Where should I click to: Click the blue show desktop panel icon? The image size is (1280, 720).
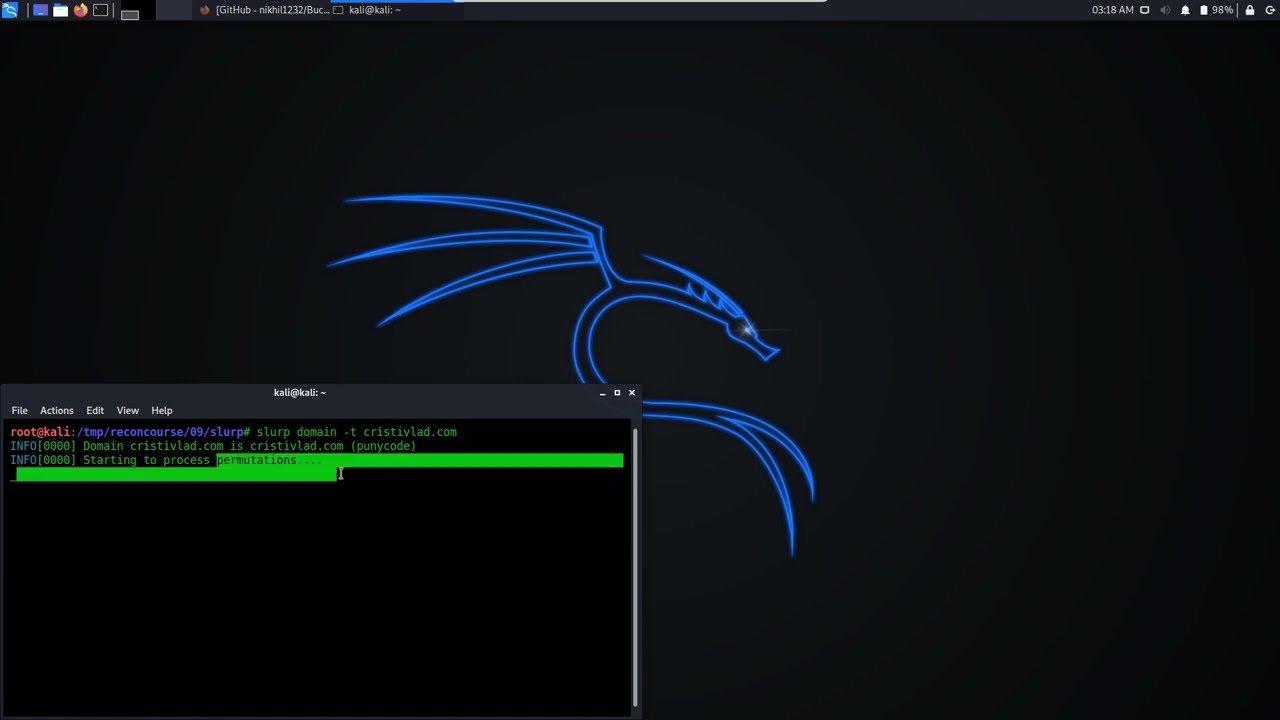pos(40,10)
